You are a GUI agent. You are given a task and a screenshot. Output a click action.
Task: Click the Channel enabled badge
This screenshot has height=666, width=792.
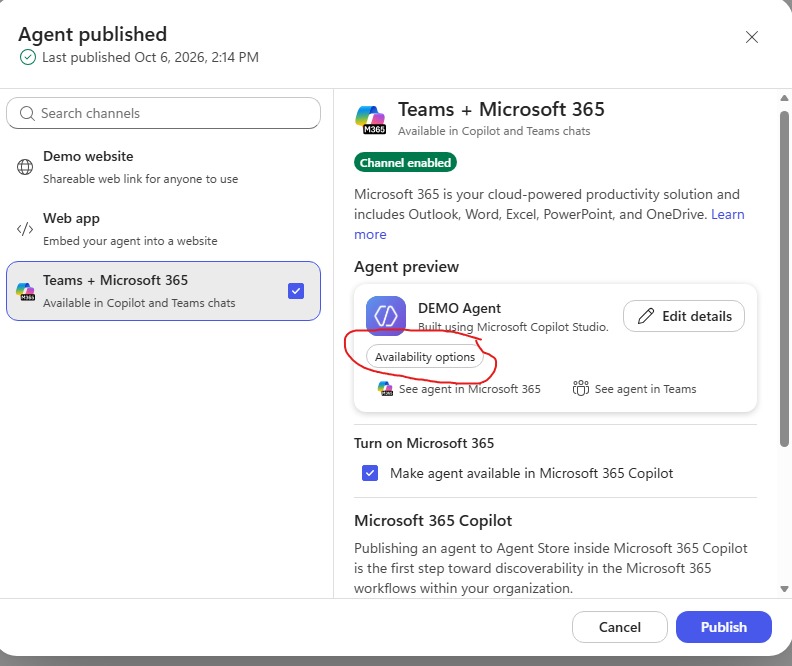pos(405,163)
